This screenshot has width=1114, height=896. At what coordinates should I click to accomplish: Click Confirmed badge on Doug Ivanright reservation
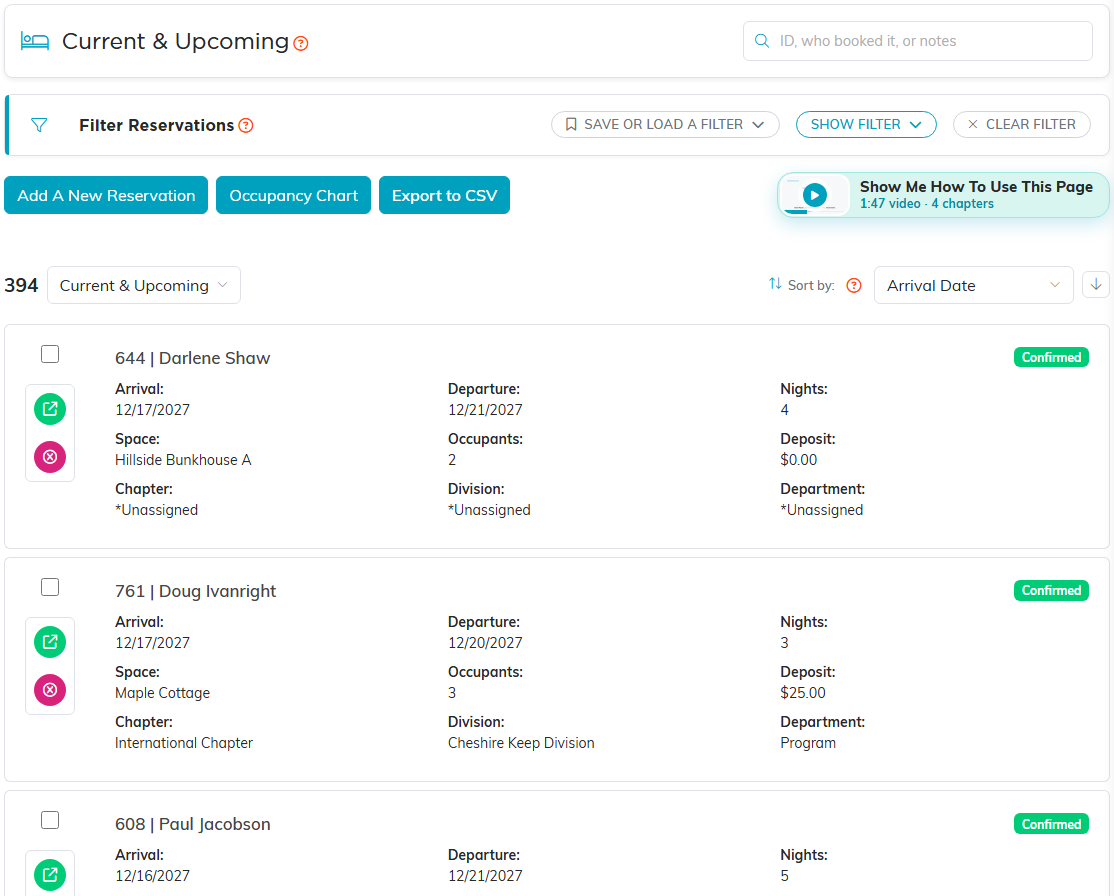[x=1051, y=590]
